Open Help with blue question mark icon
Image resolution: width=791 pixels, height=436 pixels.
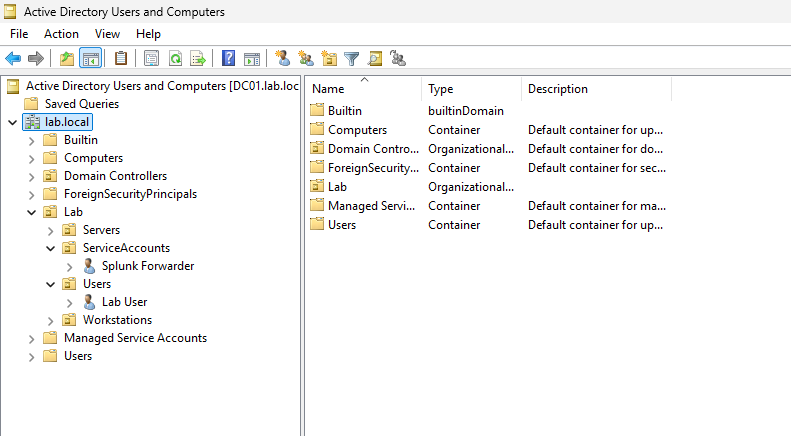click(229, 59)
